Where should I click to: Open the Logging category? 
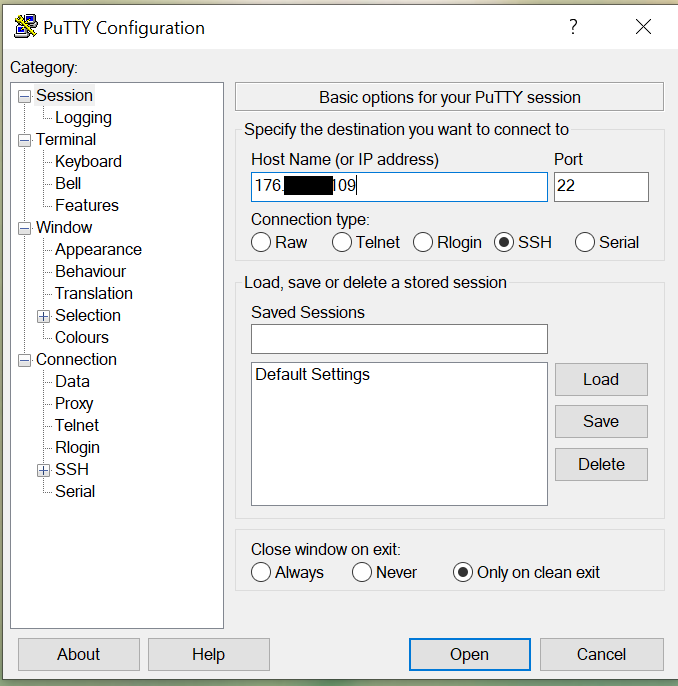(x=83, y=118)
